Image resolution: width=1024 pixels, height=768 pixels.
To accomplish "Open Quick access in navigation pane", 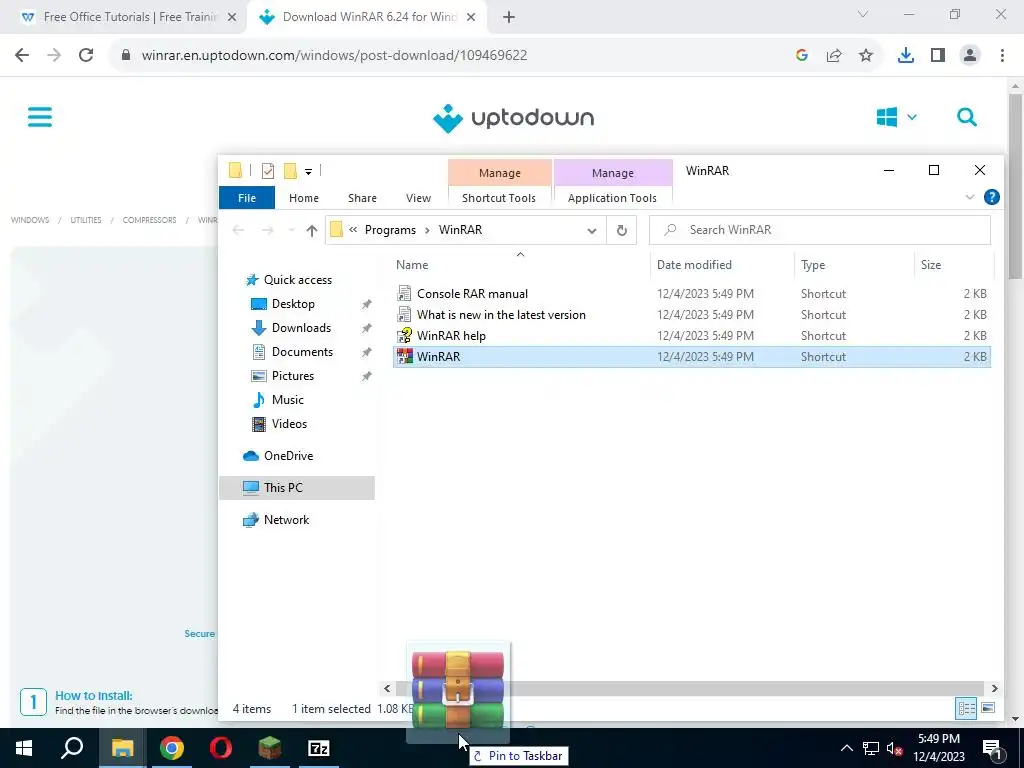I will pos(298,280).
